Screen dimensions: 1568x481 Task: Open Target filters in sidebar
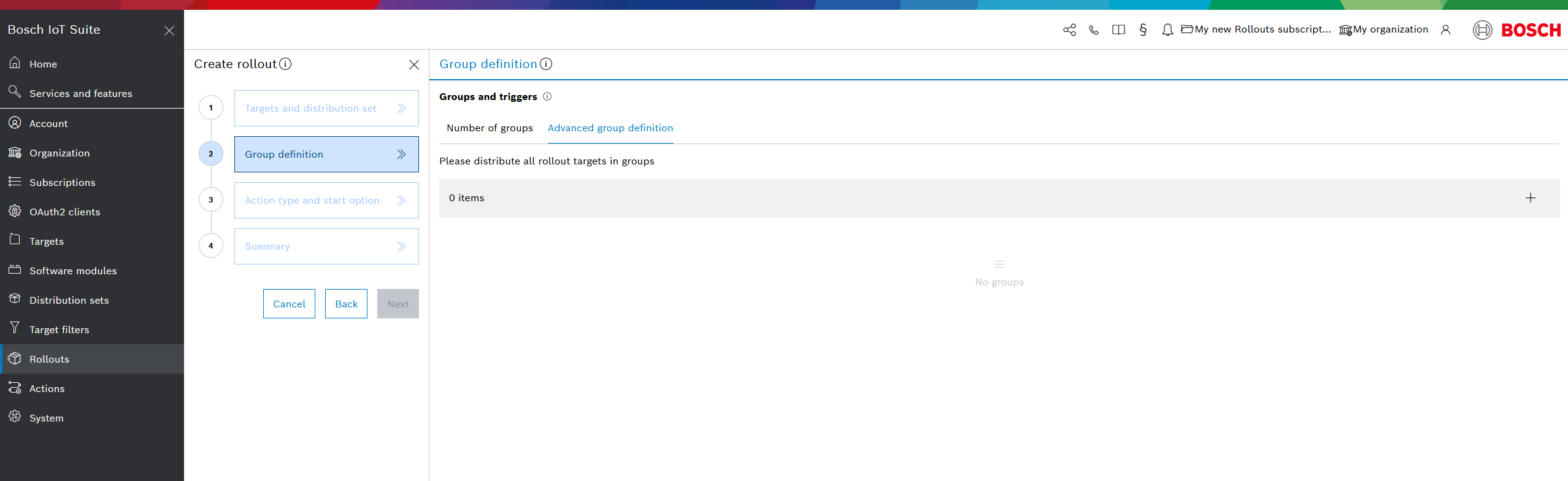pos(59,329)
